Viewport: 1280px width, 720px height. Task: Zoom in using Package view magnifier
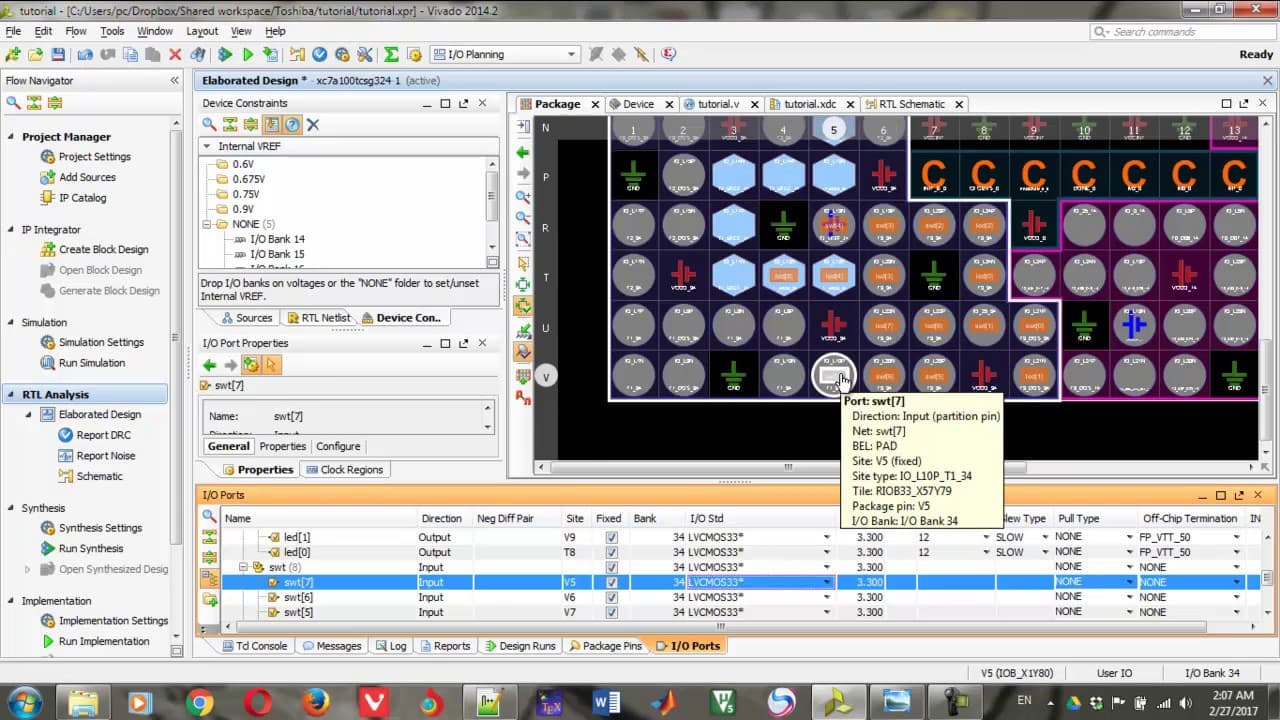(522, 197)
